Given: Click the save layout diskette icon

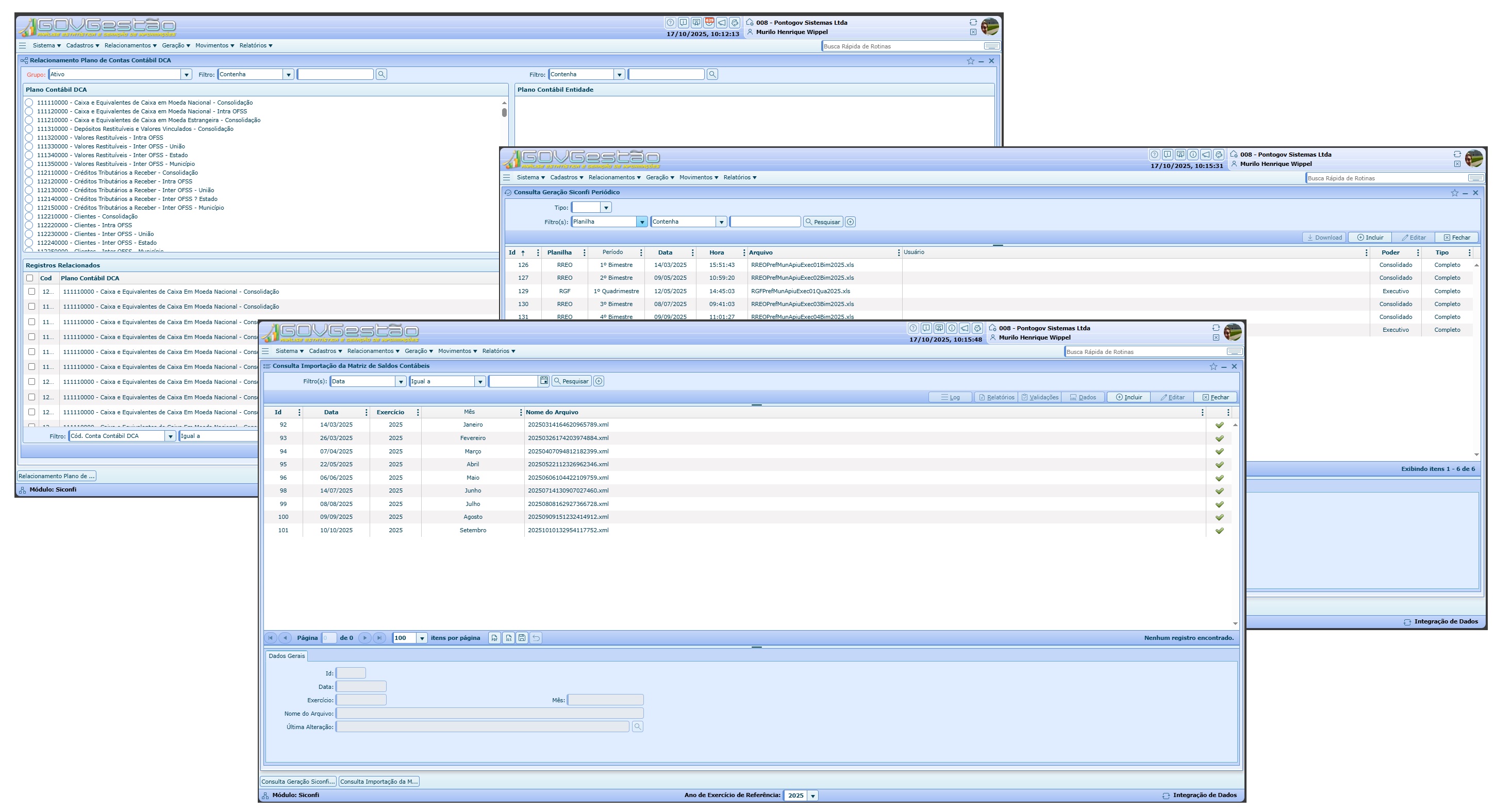Looking at the screenshot, I should click(x=522, y=638).
